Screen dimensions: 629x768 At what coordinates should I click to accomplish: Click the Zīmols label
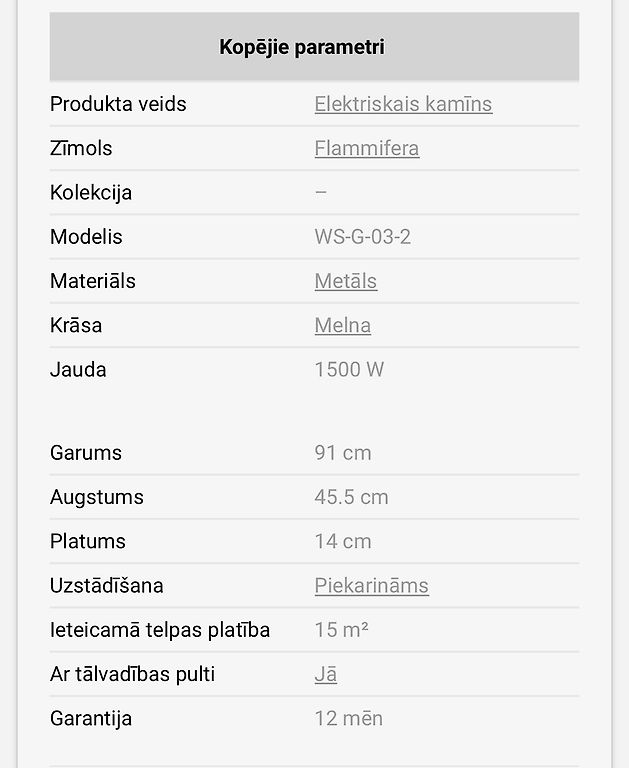point(81,148)
